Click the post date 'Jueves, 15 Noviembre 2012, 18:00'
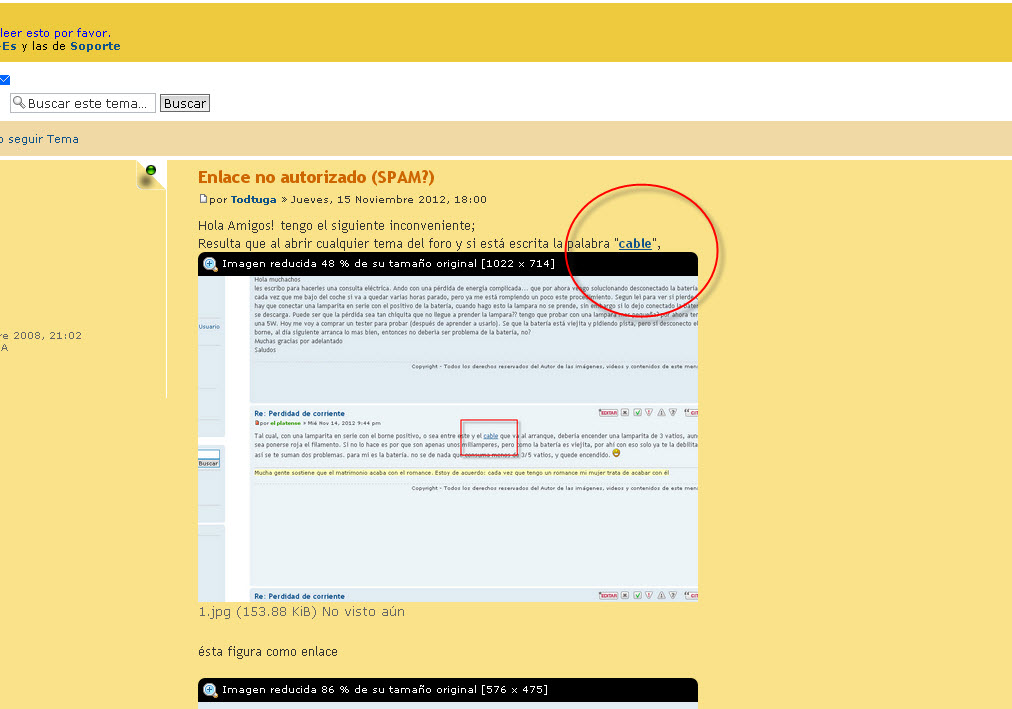This screenshot has height=709, width=1012. (389, 200)
